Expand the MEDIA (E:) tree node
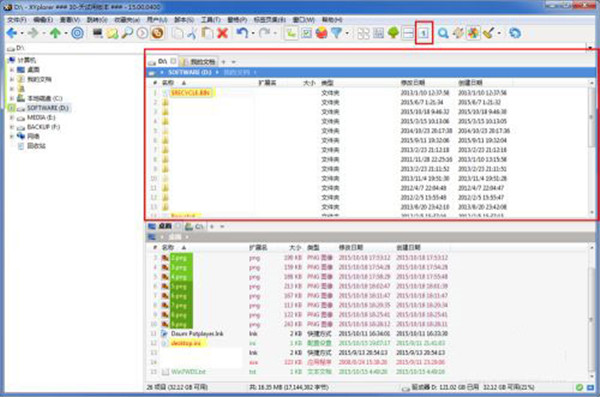The height and width of the screenshot is (397, 600). pos(12,118)
